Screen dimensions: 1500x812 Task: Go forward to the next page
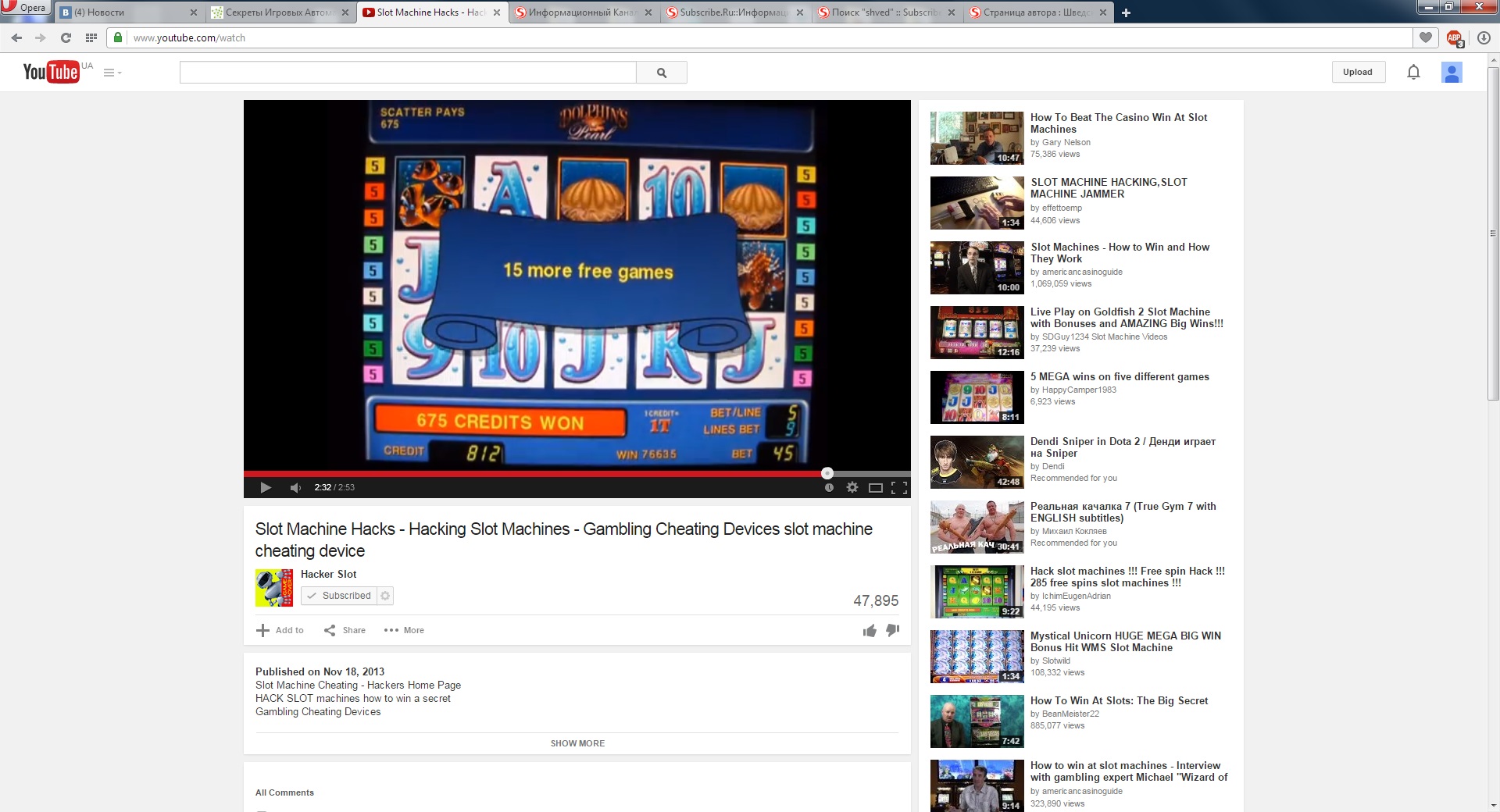41,37
